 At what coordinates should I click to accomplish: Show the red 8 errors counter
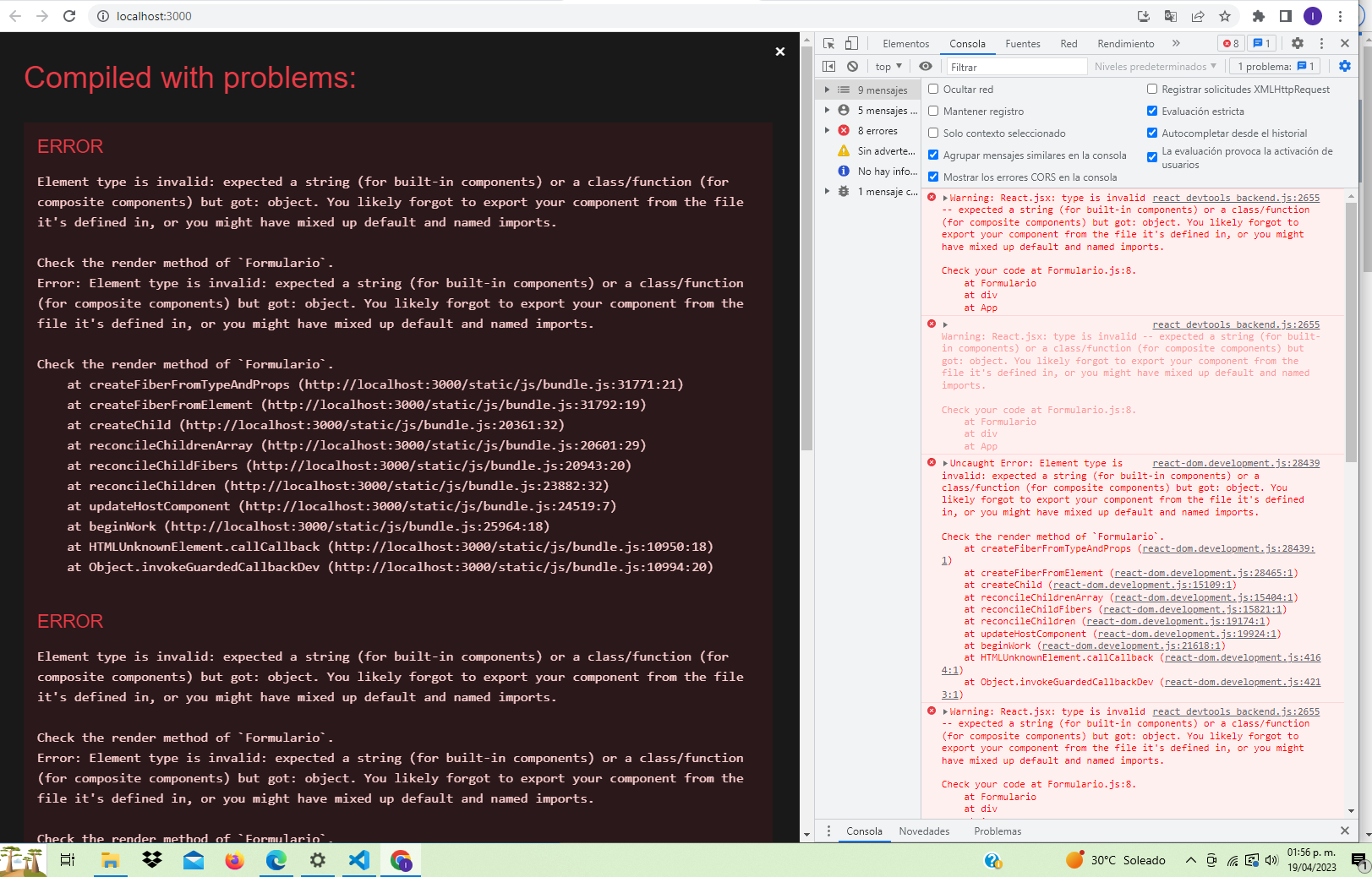[x=1231, y=43]
